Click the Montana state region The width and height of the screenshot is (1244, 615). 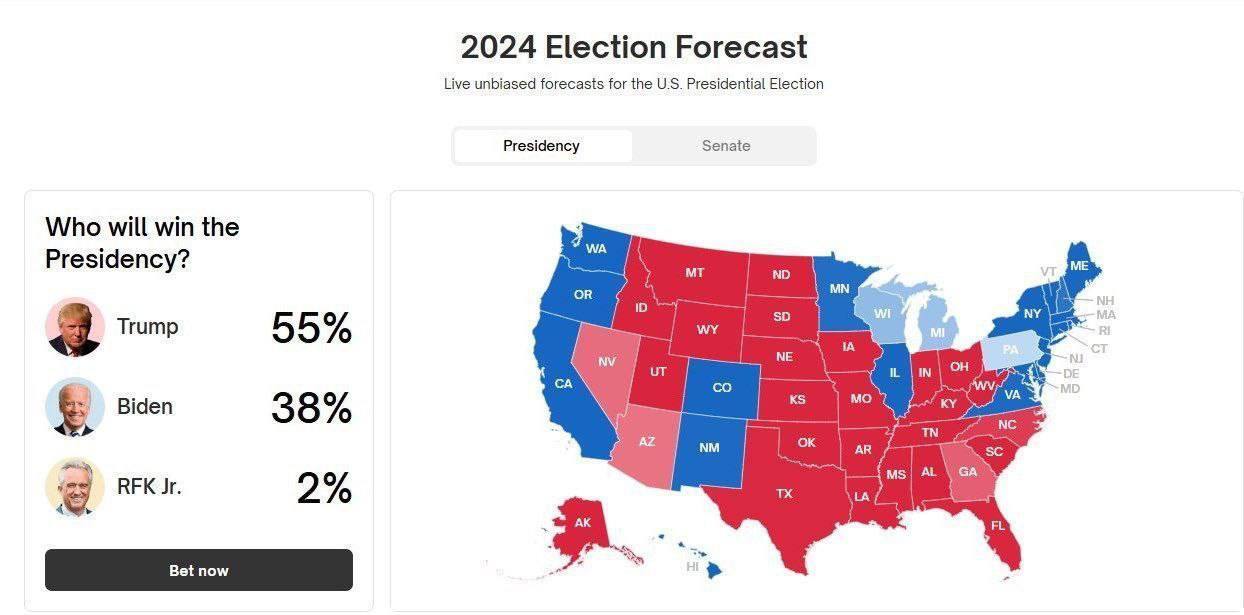coord(694,272)
